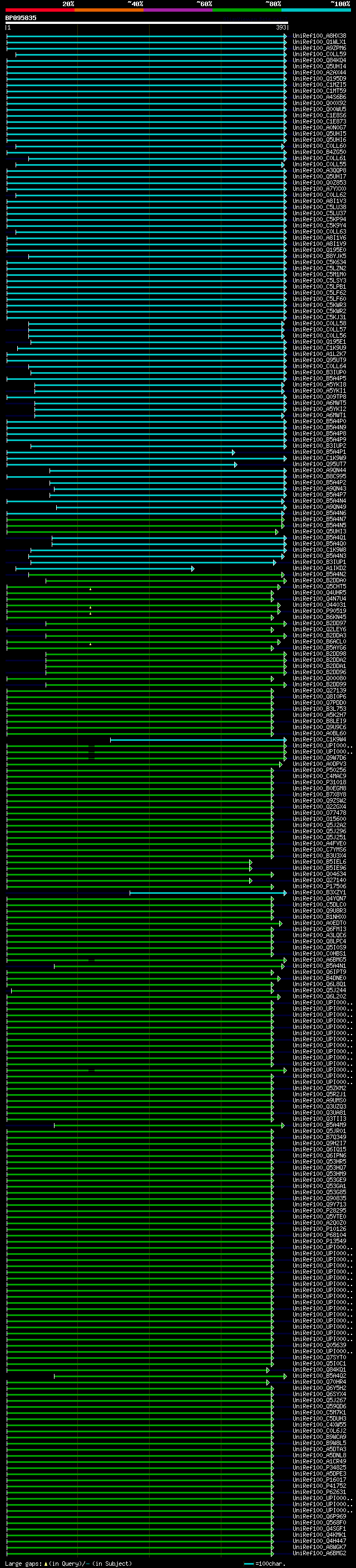Viewport: 356px width, 1568px height.
Task: Choose the UniRef100_P90519 entry
Action: (319, 611)
